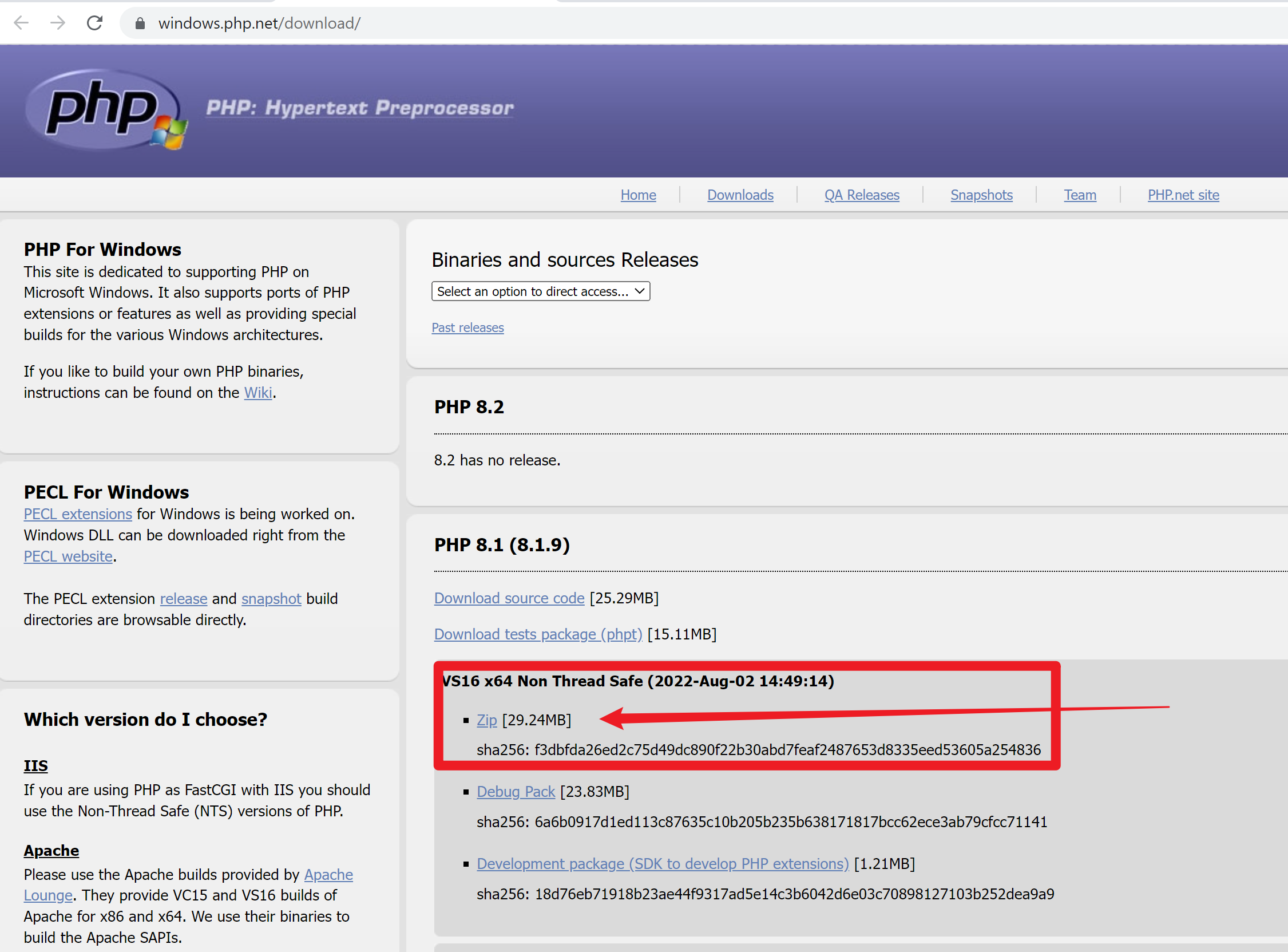Open the PECL extensions link

tap(78, 513)
